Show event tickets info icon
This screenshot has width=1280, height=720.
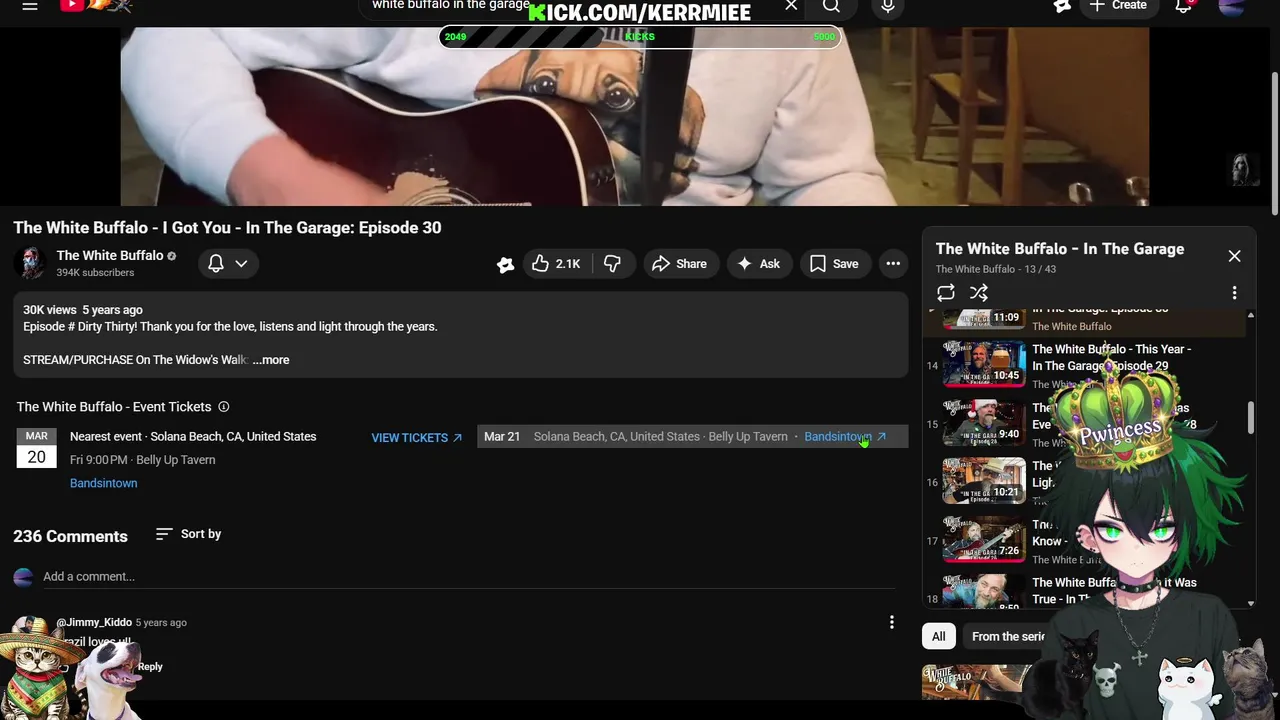[224, 407]
